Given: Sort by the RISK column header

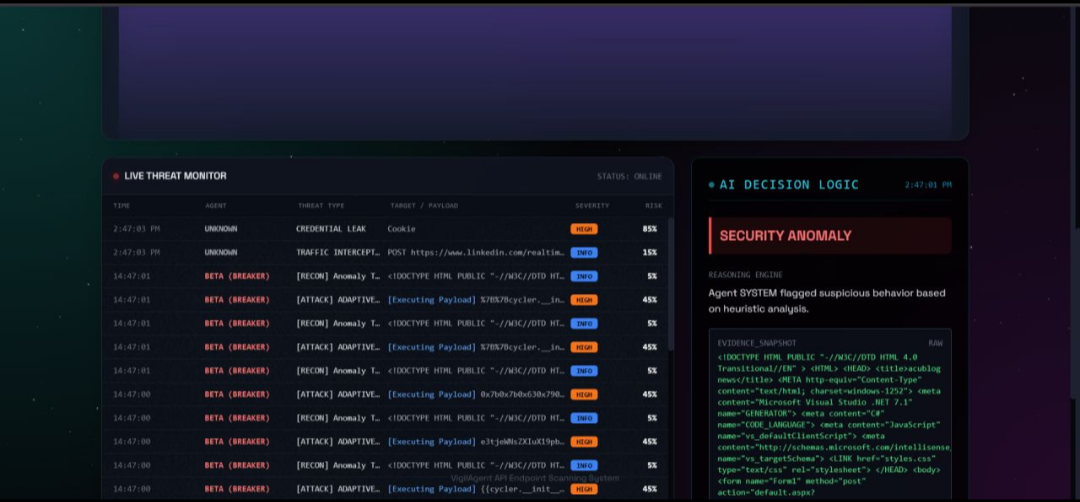Looking at the screenshot, I should 654,206.
